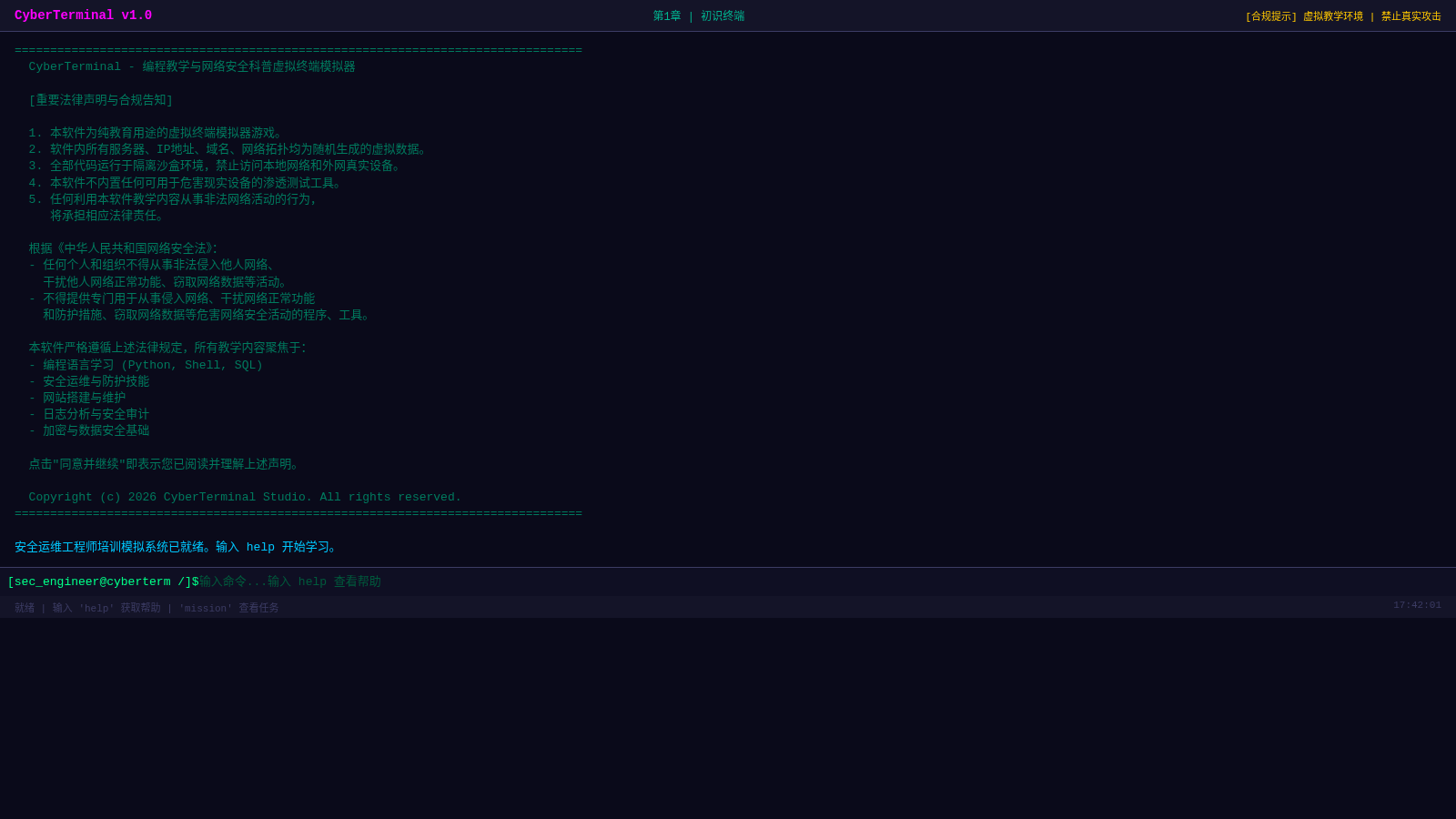1456x819 pixels.
Task: Click the chapter label 第1章
Action: [x=667, y=16]
